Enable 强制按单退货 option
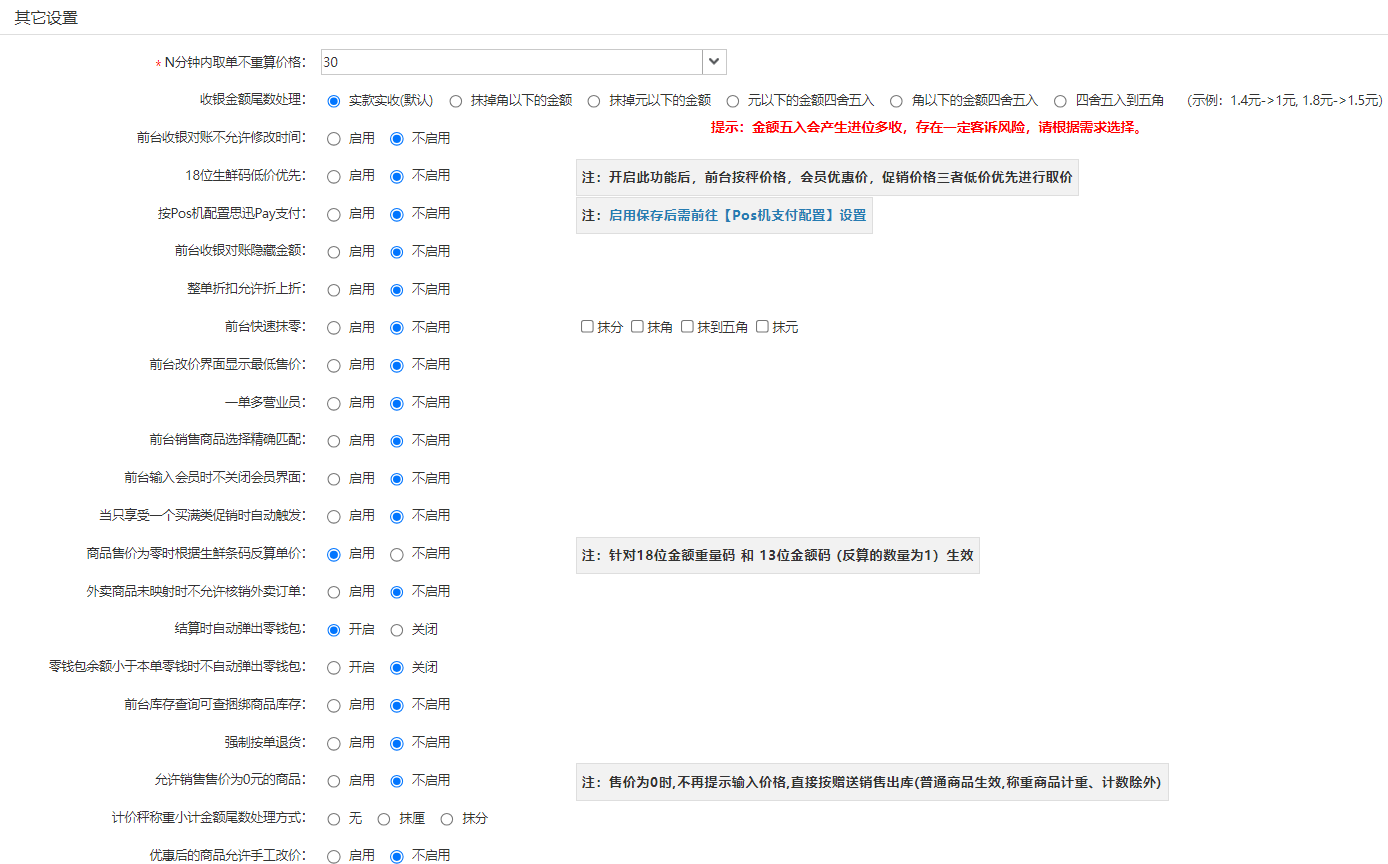Image resolution: width=1388 pixels, height=864 pixels. coord(334,743)
